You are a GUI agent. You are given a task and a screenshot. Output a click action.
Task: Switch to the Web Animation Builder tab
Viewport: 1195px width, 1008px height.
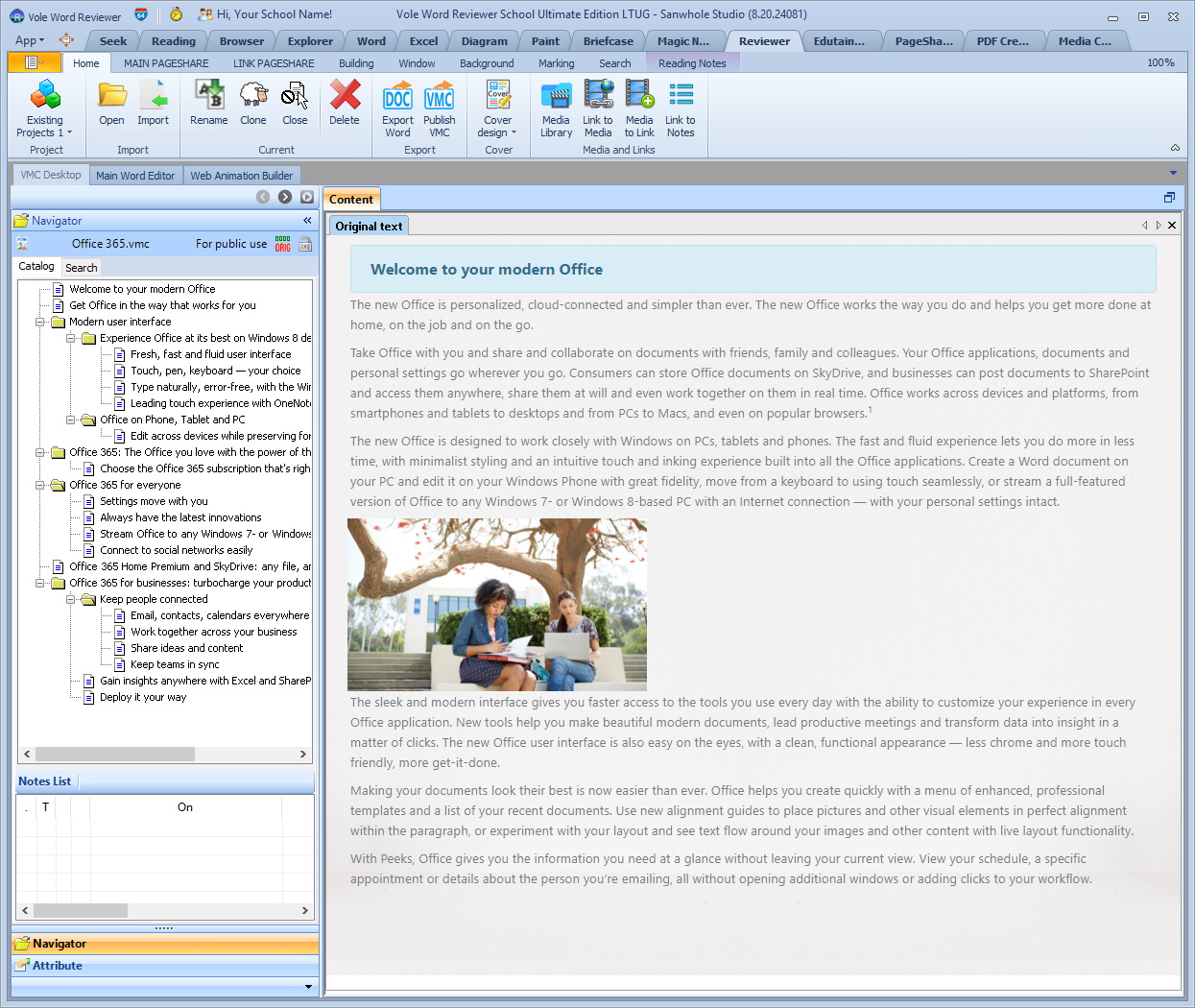242,176
